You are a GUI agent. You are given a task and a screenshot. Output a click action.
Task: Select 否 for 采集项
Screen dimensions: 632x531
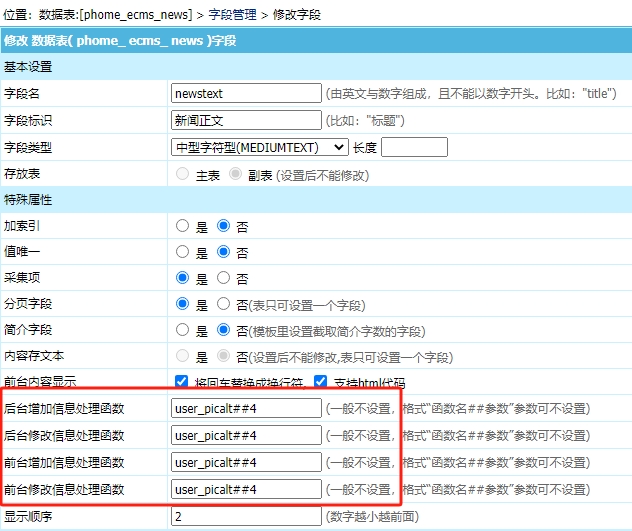(x=224, y=278)
